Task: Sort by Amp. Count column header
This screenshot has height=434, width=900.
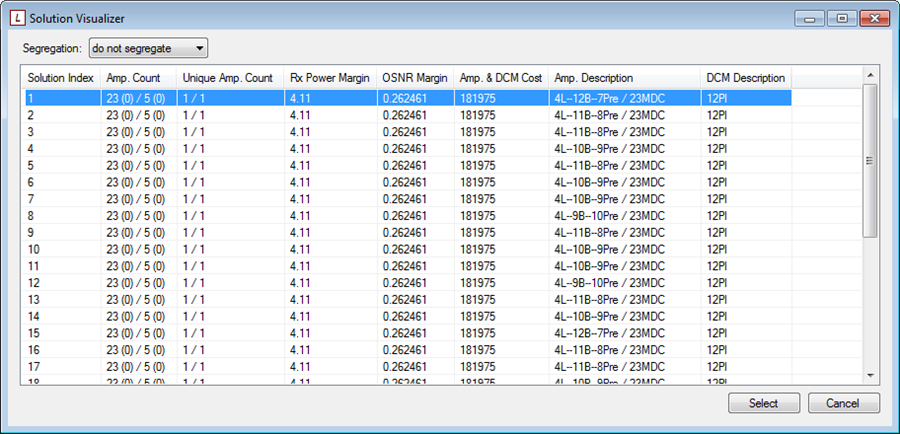Action: [138, 78]
